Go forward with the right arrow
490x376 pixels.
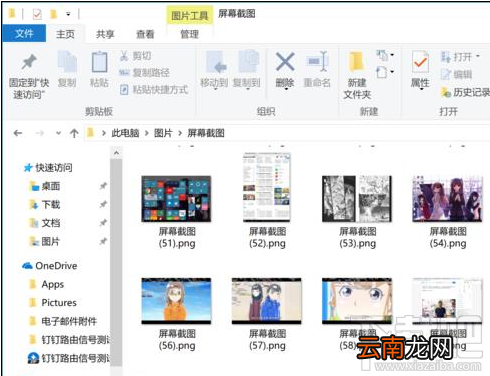click(39, 133)
